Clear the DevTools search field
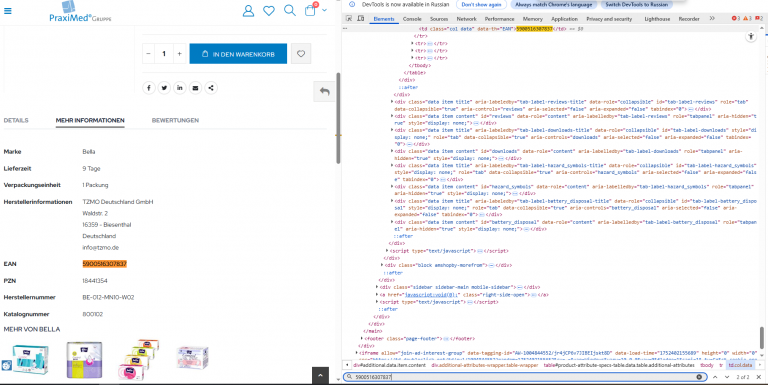Viewport: 768px width, 385px height. click(x=699, y=377)
